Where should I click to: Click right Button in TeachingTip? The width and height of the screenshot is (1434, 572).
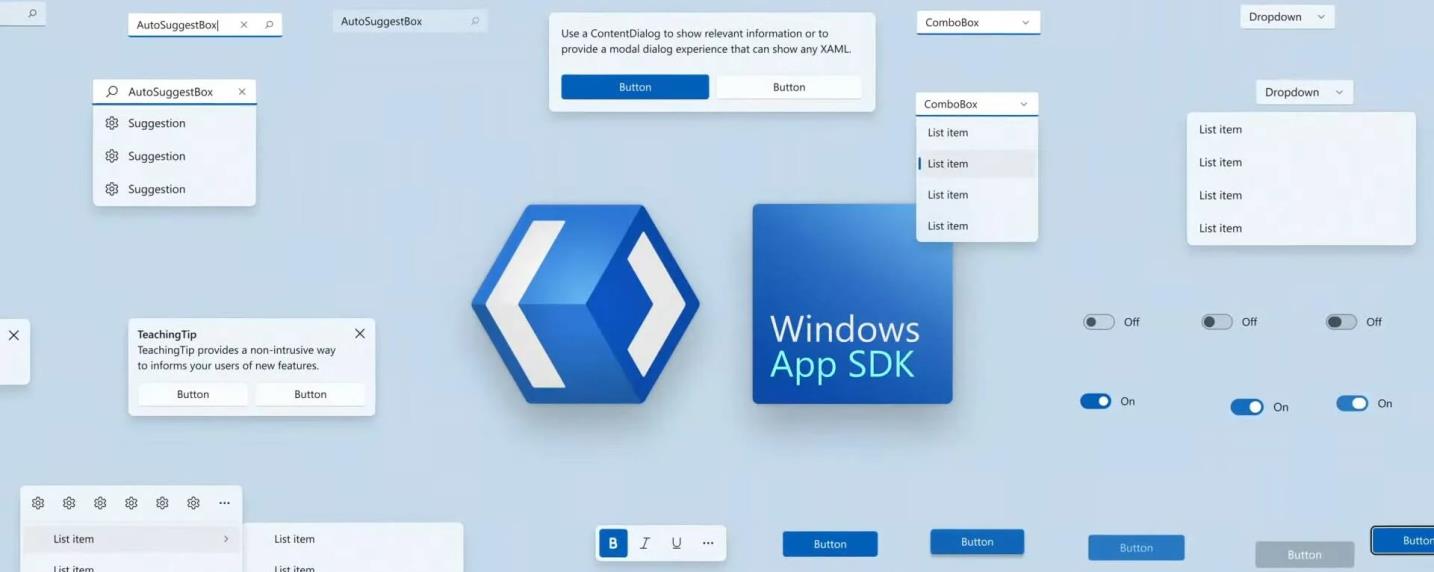point(310,394)
